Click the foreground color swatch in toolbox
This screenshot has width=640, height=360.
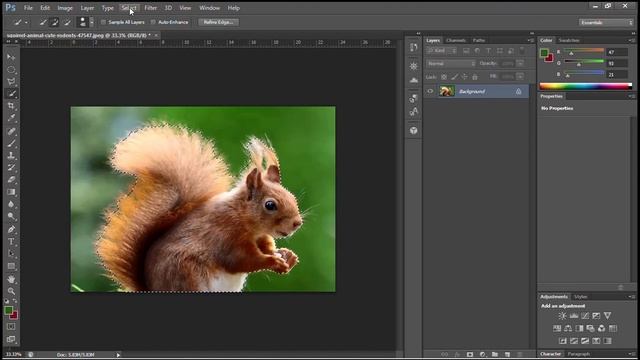tap(8, 311)
